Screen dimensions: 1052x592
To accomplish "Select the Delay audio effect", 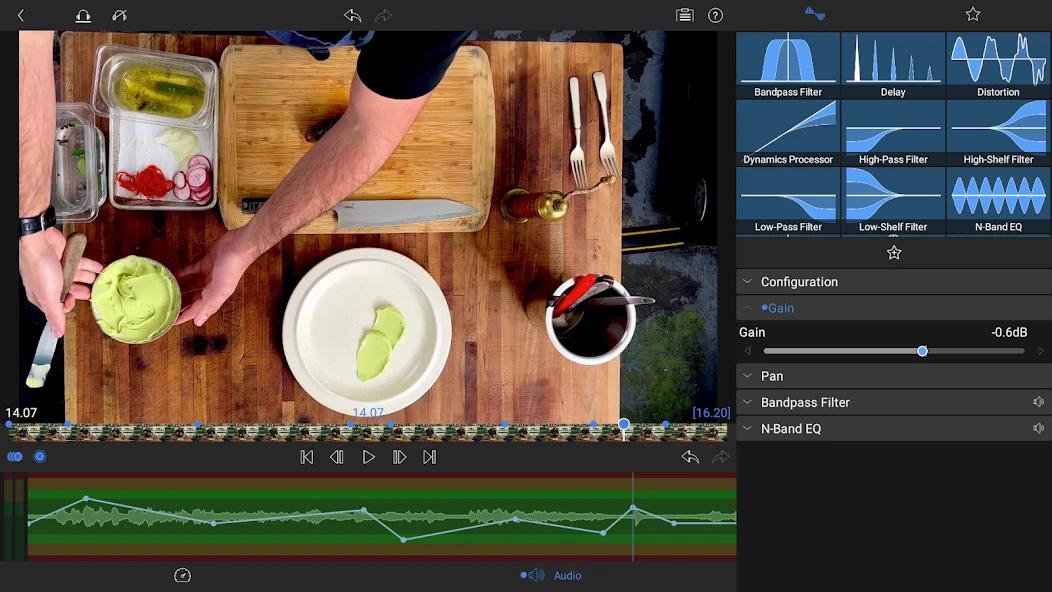I will click(893, 63).
